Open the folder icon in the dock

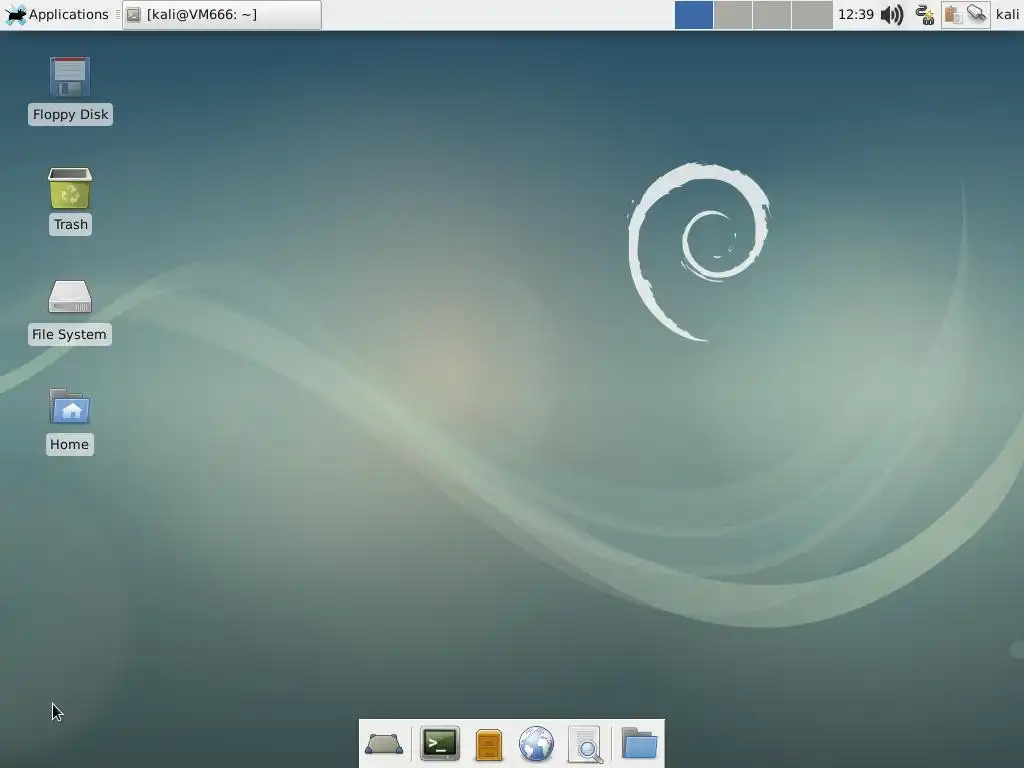point(639,743)
